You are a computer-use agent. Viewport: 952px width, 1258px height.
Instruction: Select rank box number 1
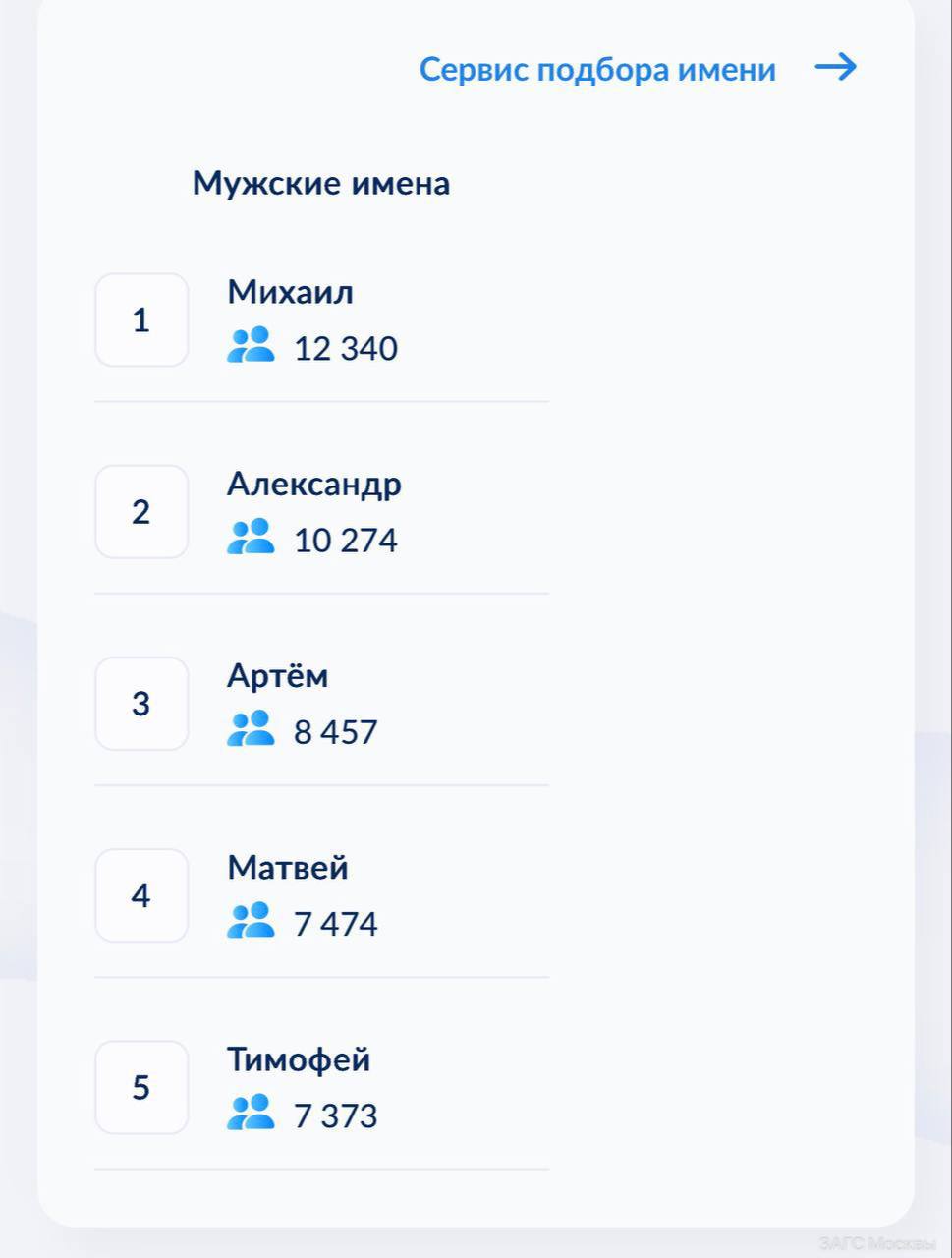[x=141, y=320]
